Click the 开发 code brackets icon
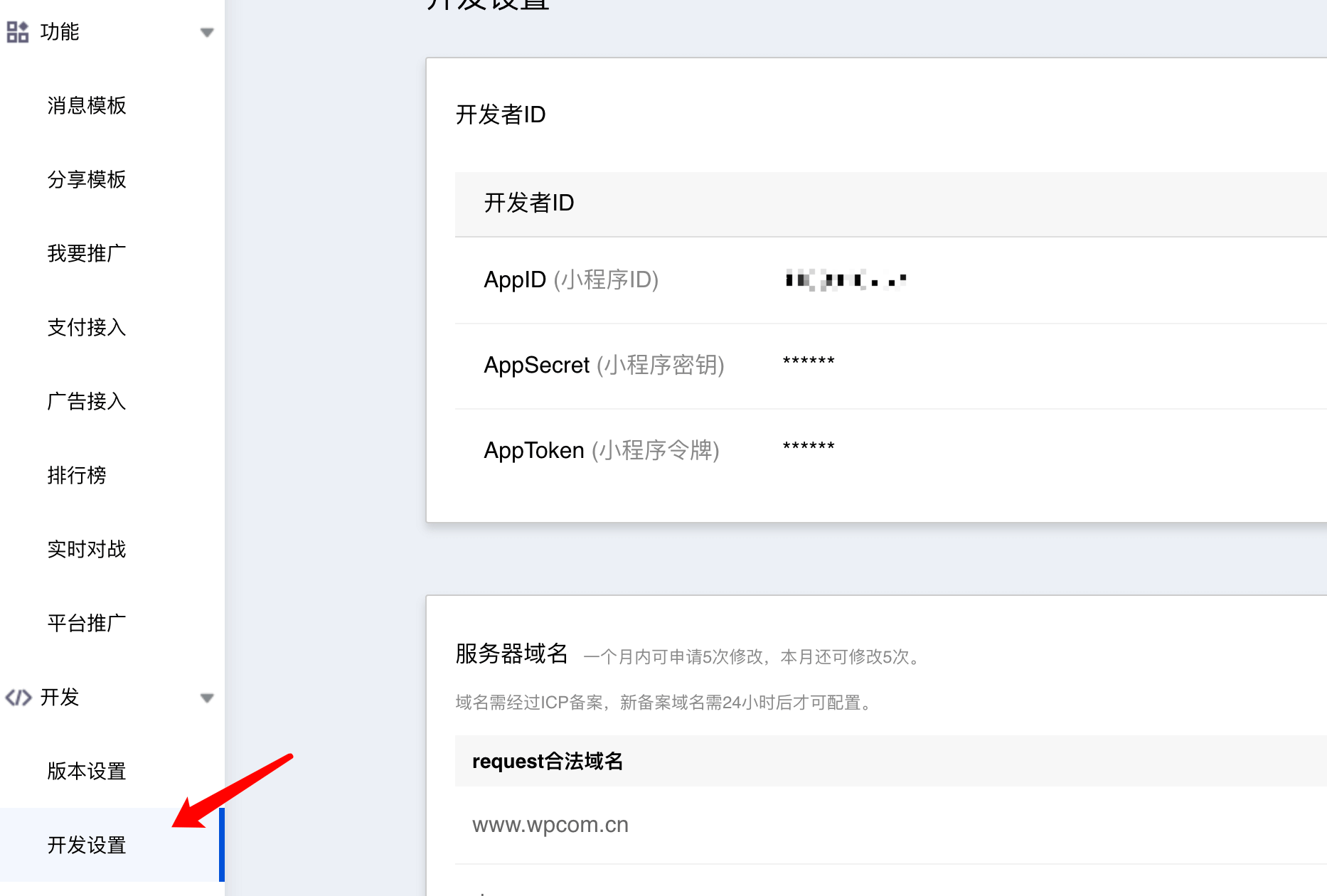The height and width of the screenshot is (896, 1327). point(18,698)
